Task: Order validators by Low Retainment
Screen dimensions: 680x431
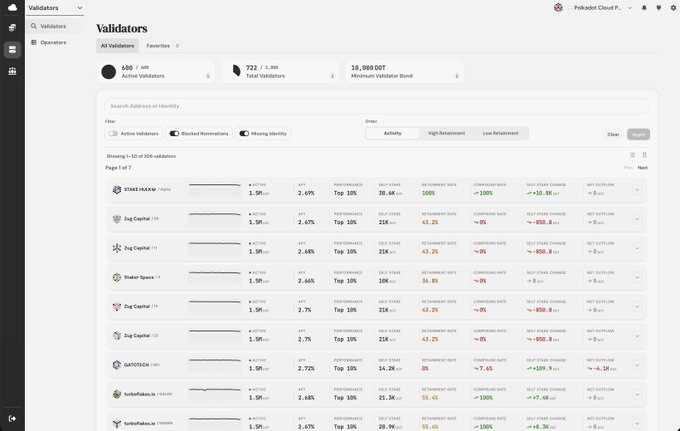Action: 500,133
